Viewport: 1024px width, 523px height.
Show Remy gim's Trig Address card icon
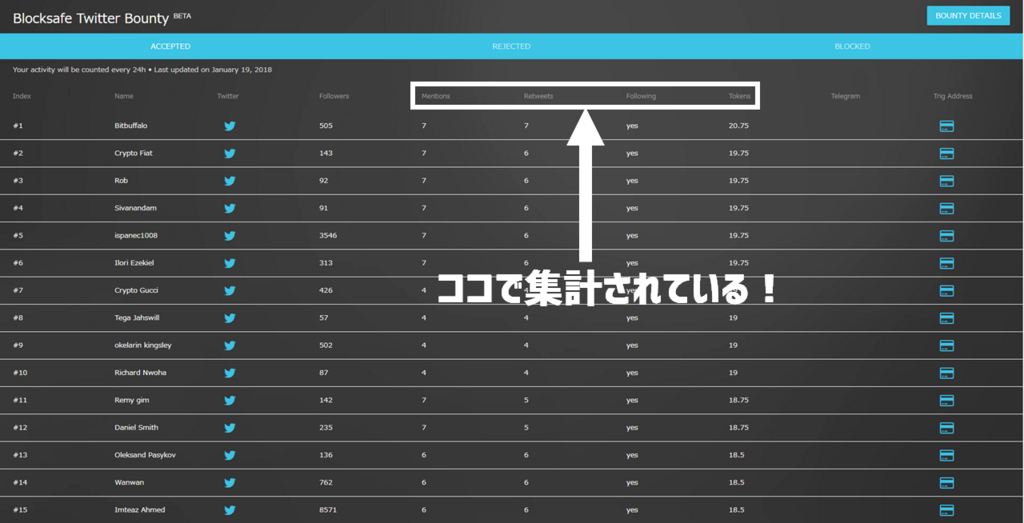946,400
